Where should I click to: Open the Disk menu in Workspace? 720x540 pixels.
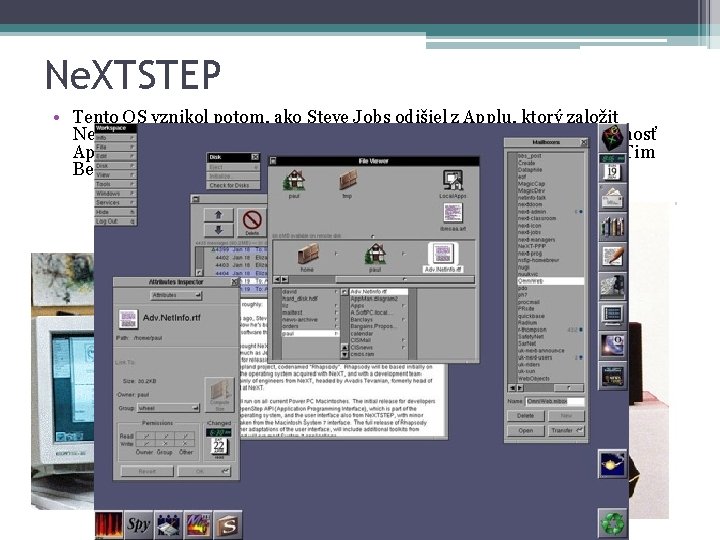115,166
